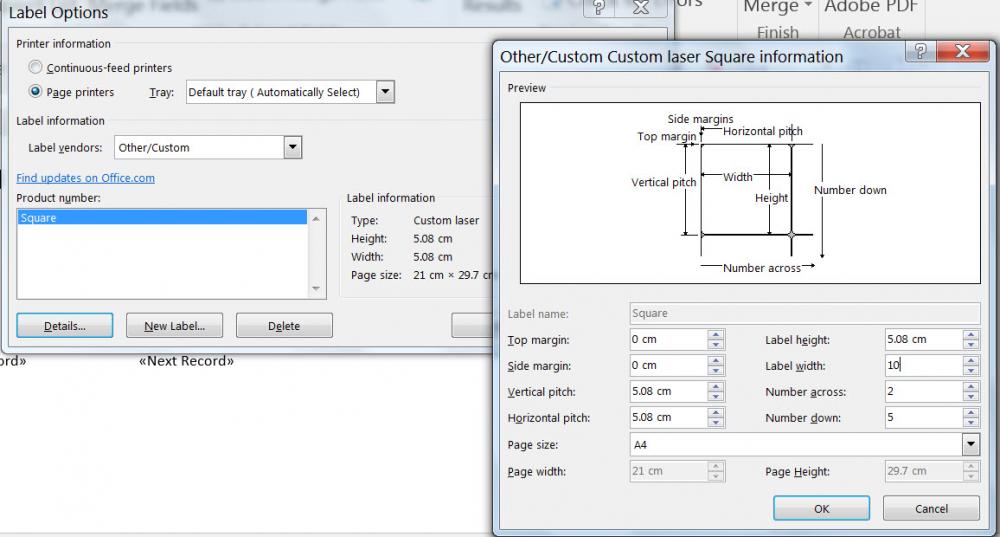This screenshot has width=1000, height=537.
Task: Select Square in product number list
Action: click(x=162, y=217)
